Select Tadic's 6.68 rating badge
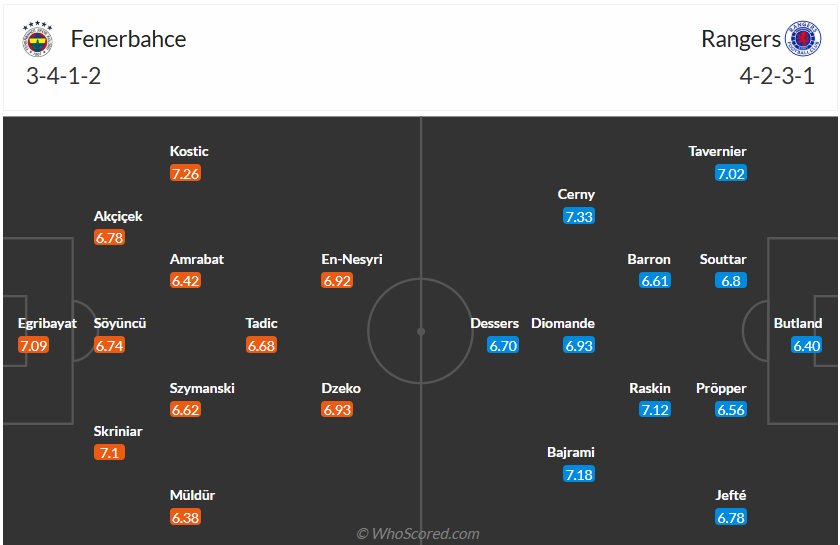 click(261, 345)
